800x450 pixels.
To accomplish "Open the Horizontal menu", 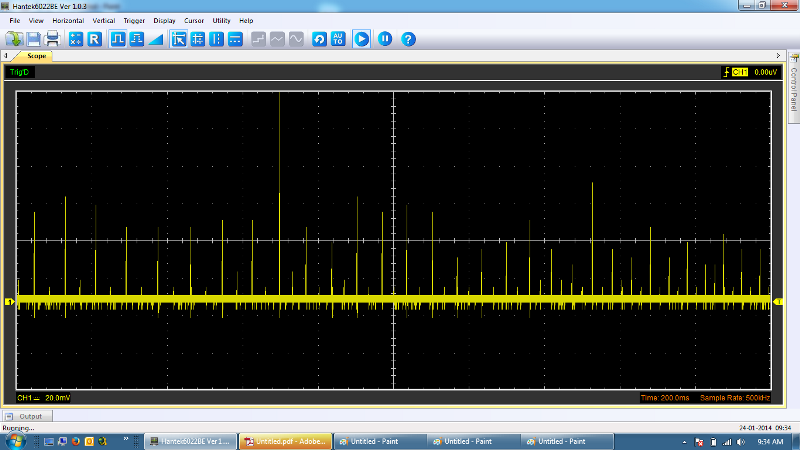I will [x=68, y=20].
